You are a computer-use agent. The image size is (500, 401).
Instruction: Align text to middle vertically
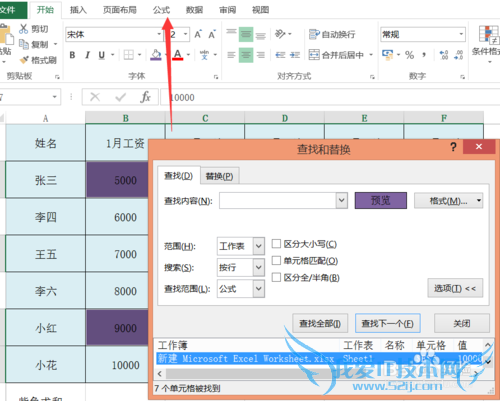[246, 34]
